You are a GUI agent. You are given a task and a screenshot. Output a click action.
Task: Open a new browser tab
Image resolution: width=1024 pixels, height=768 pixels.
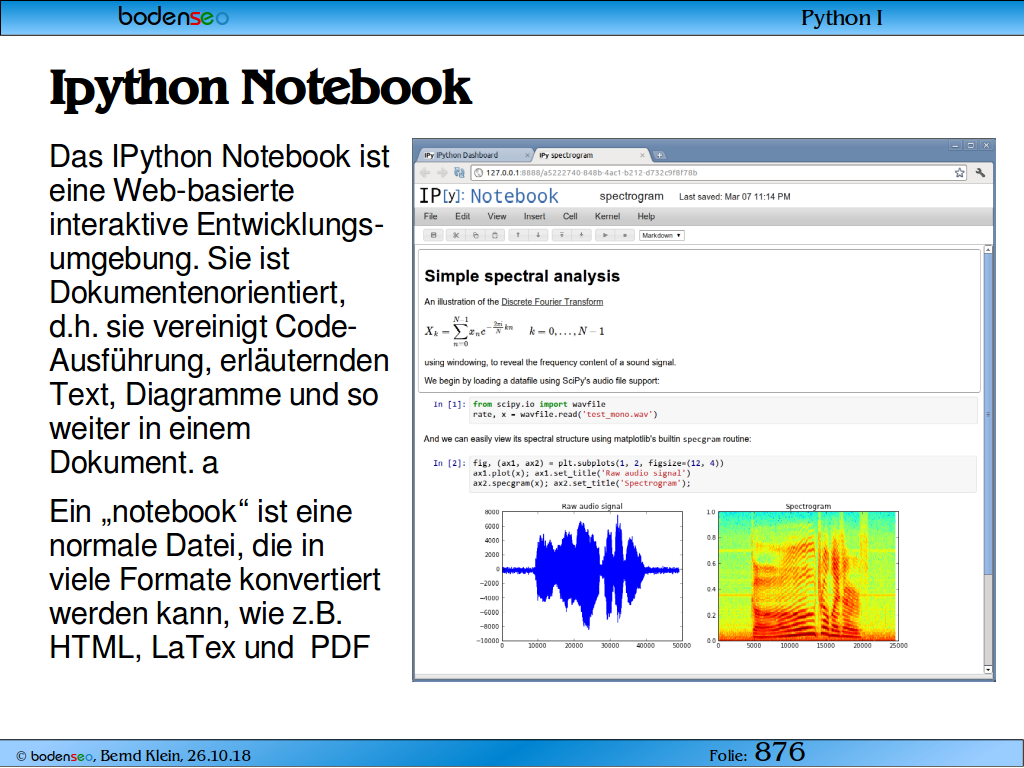[660, 155]
